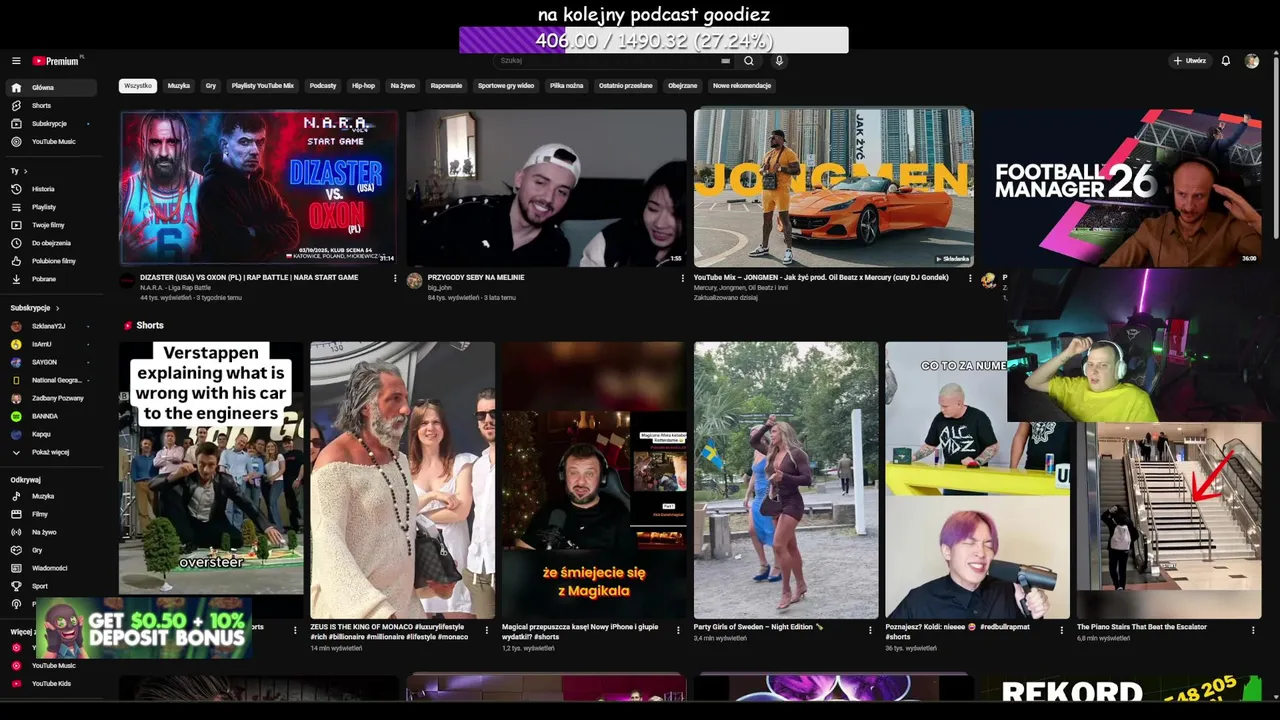1280x720 pixels.
Task: Select the Muzyka filter chip
Action: [179, 86]
